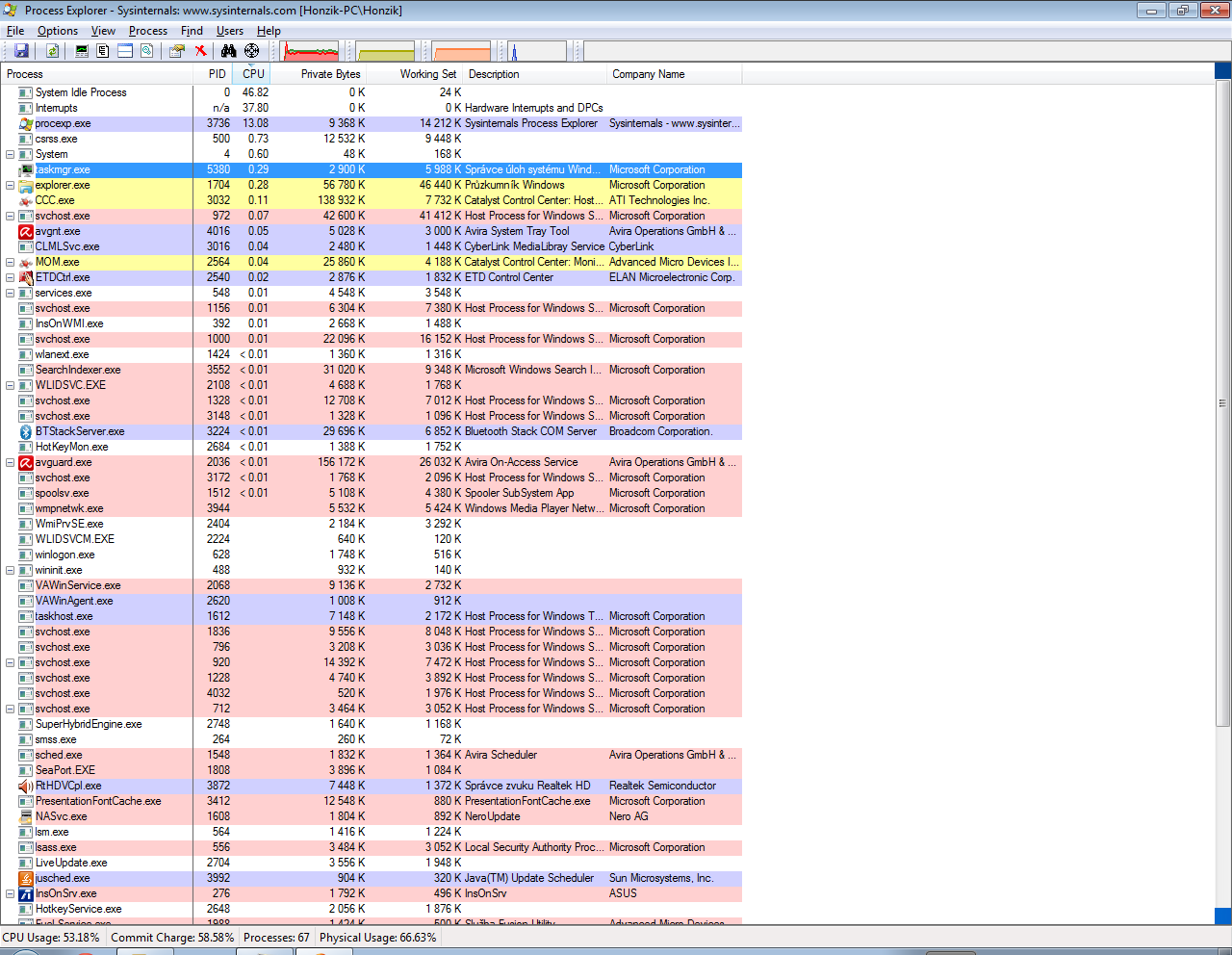Screen dimensions: 1232x955
Task: Click the Show Process Tree toolbar icon
Action: point(103,51)
